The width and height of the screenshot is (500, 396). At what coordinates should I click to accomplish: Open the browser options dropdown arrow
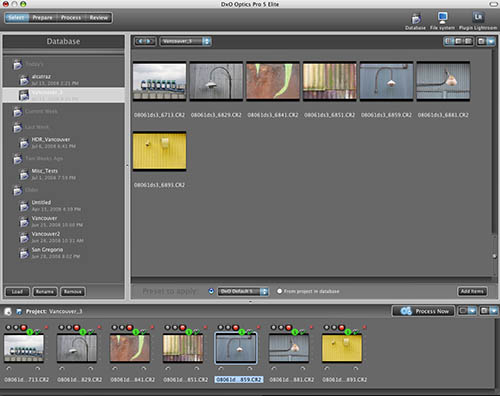pyautogui.click(x=491, y=41)
